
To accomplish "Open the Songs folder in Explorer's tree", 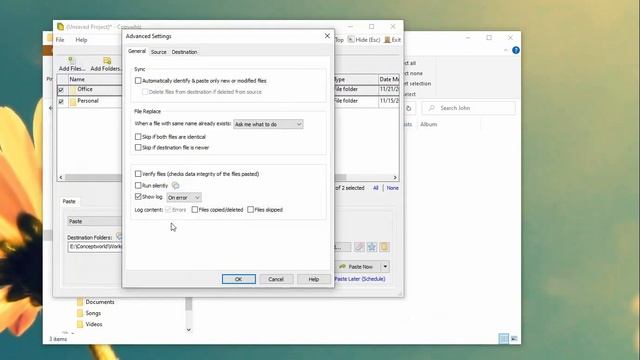I will [93, 313].
